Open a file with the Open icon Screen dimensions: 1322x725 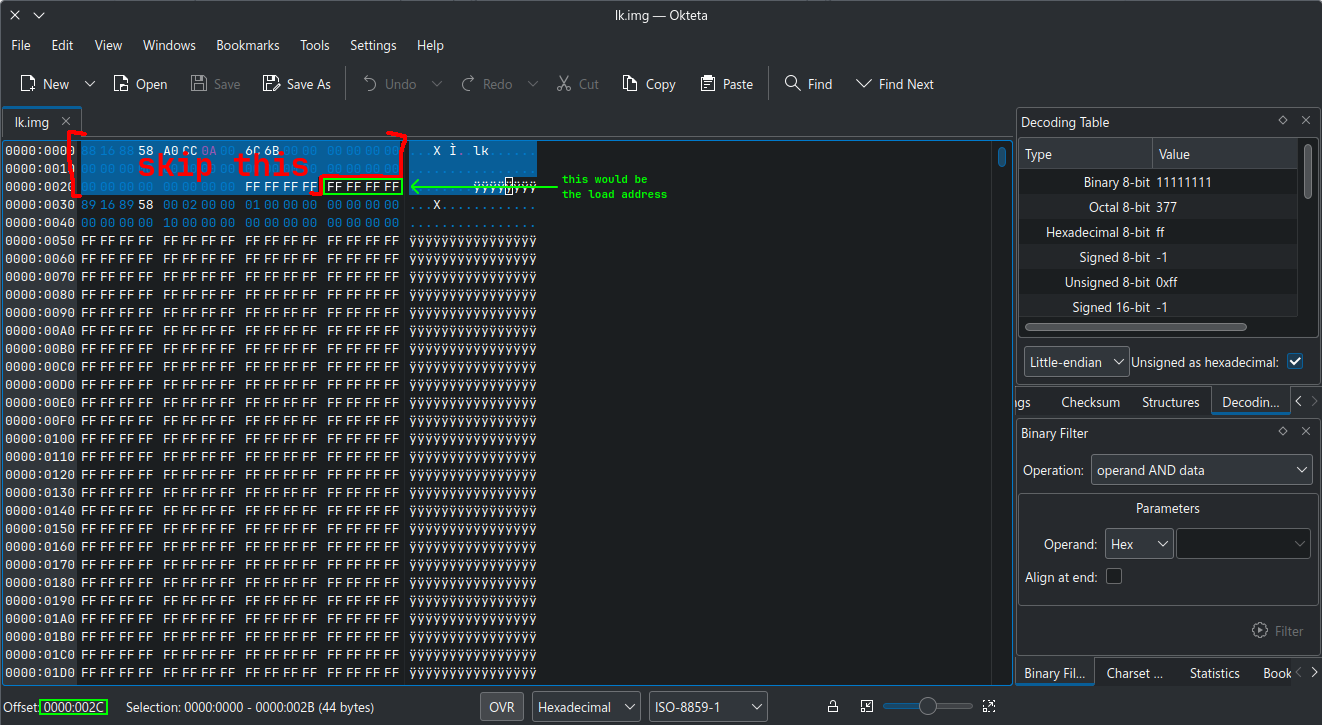121,84
